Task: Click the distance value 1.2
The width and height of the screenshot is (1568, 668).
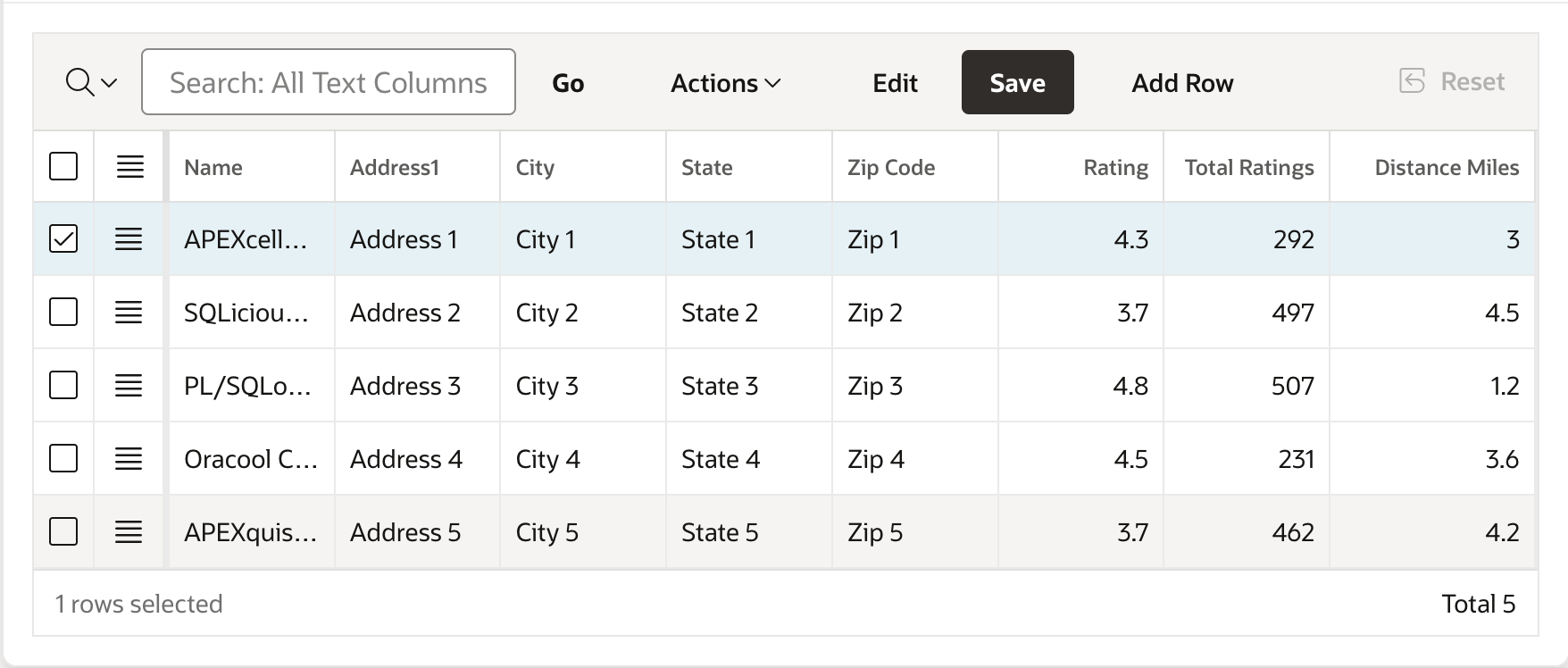Action: pyautogui.click(x=1505, y=386)
